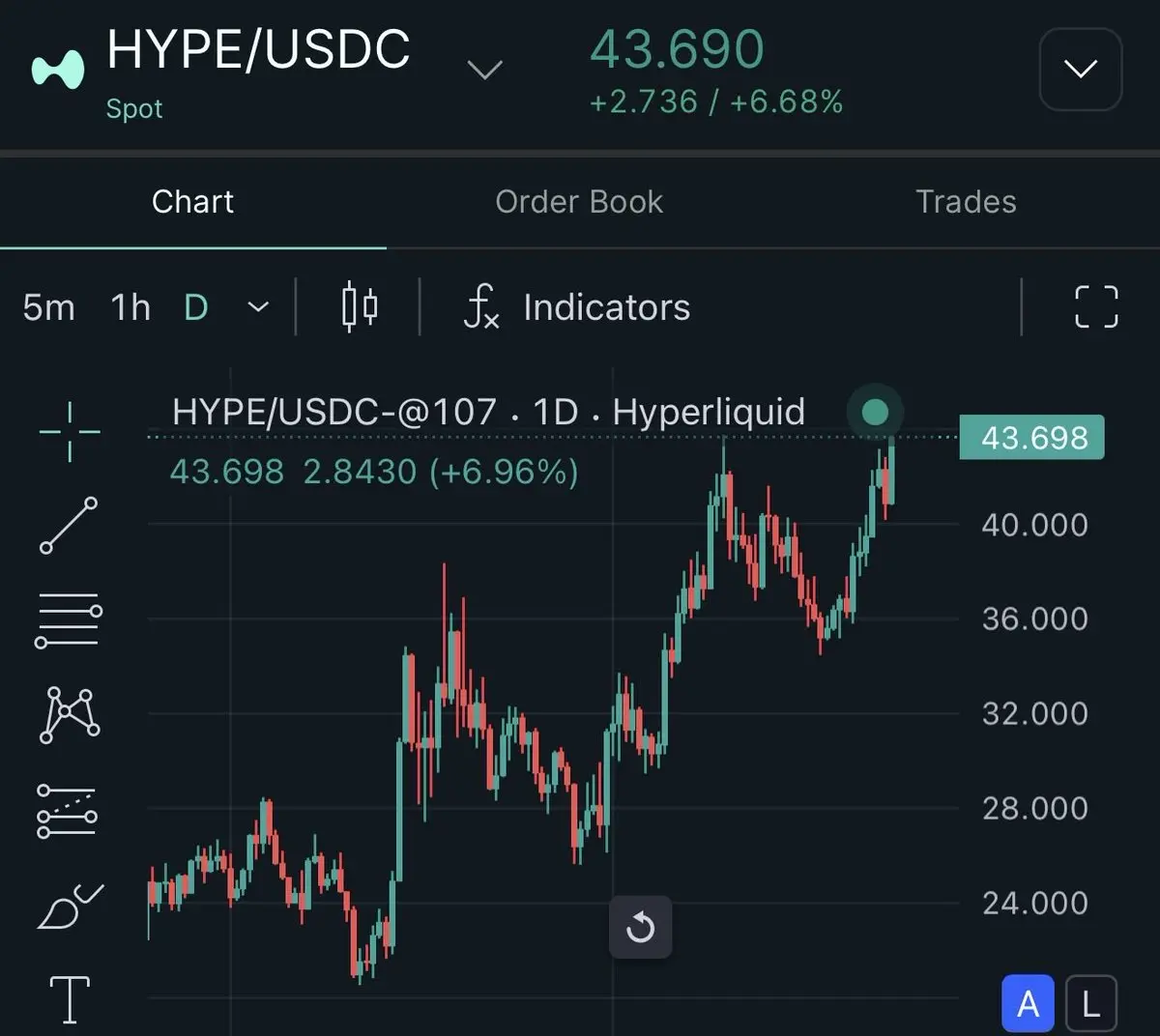1160x1036 pixels.
Task: Open the candlestick chart type selector
Action: pos(360,307)
